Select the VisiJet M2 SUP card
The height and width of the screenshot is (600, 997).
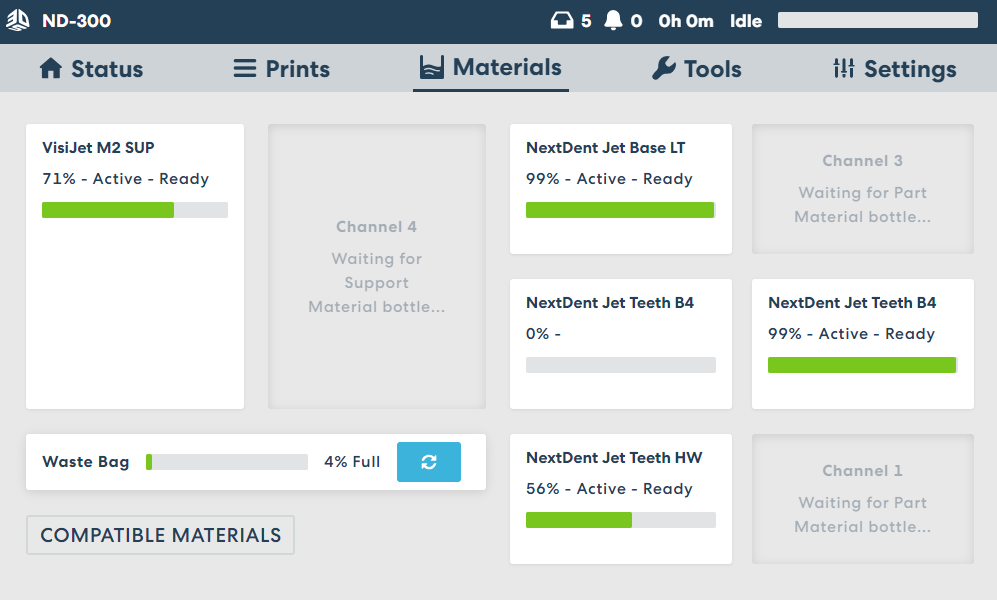135,266
